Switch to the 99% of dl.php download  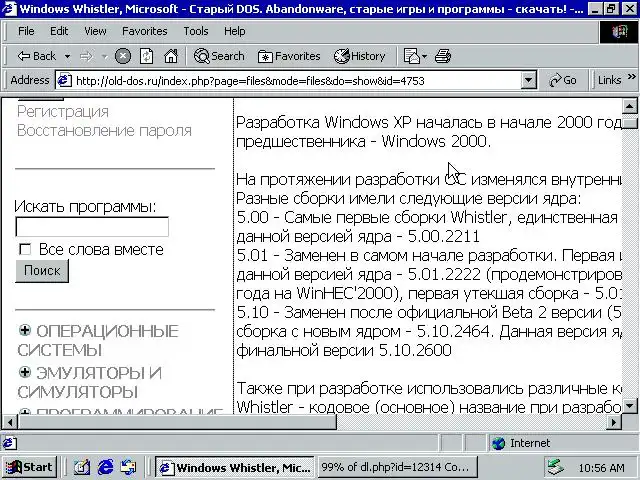click(397, 467)
